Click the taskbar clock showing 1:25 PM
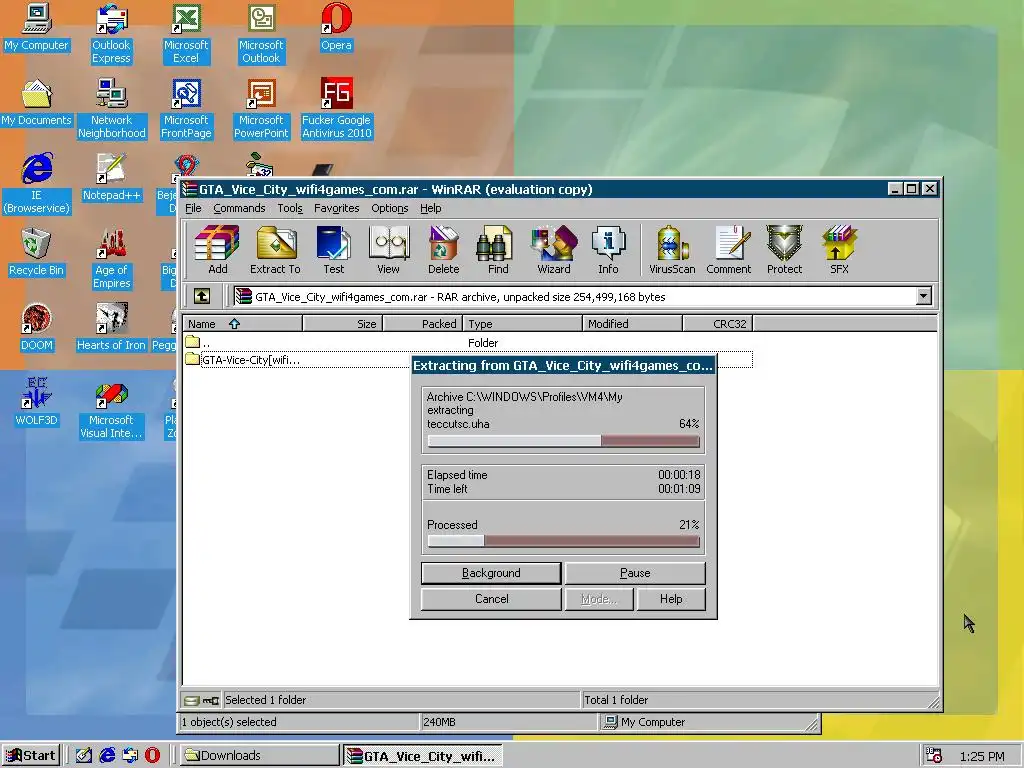Image resolution: width=1024 pixels, height=768 pixels. pos(982,757)
